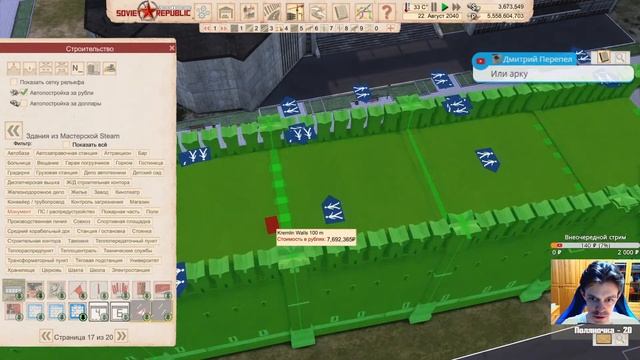Click previous quick bar page arrows

(x=207, y=28)
